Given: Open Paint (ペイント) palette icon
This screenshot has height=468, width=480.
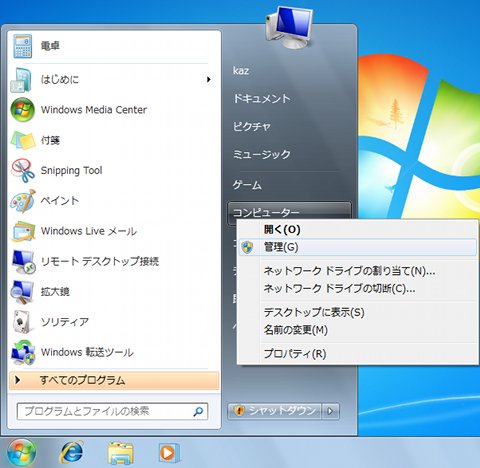Looking at the screenshot, I should 23,201.
